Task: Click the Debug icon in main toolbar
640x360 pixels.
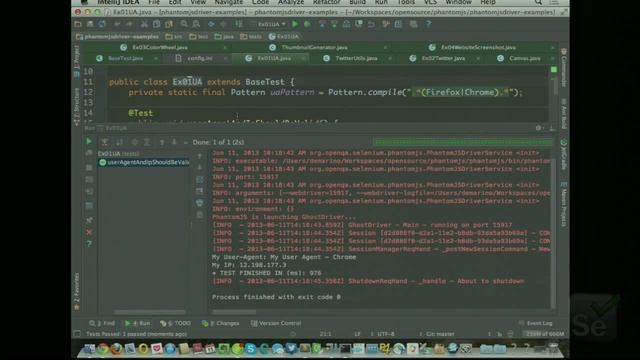Action: [307, 24]
